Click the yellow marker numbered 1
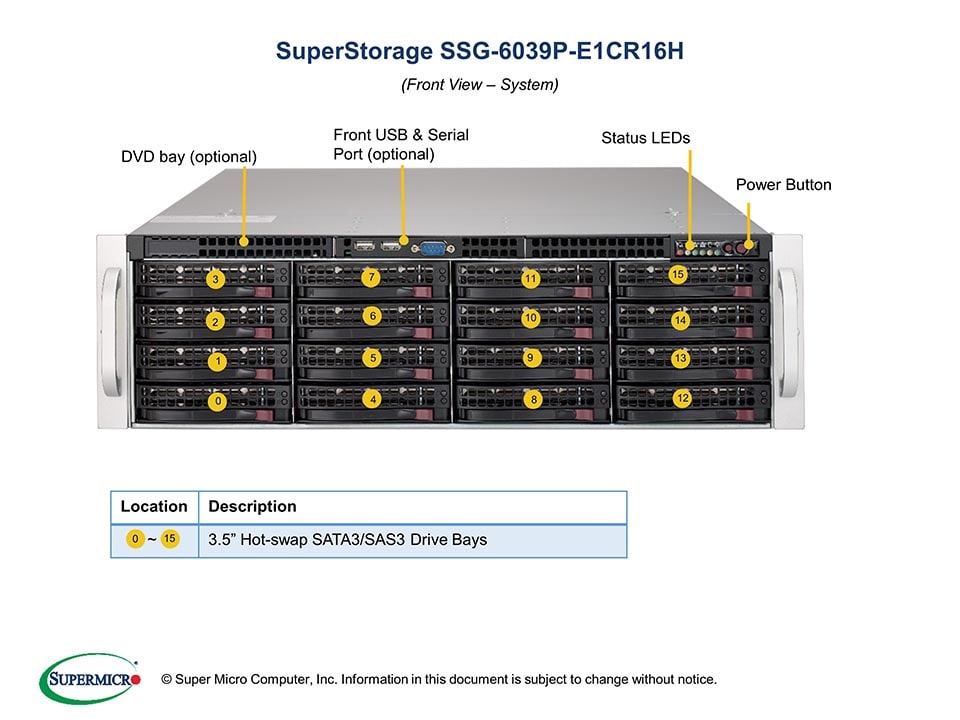Viewport: 960px width, 720px height. pos(219,360)
